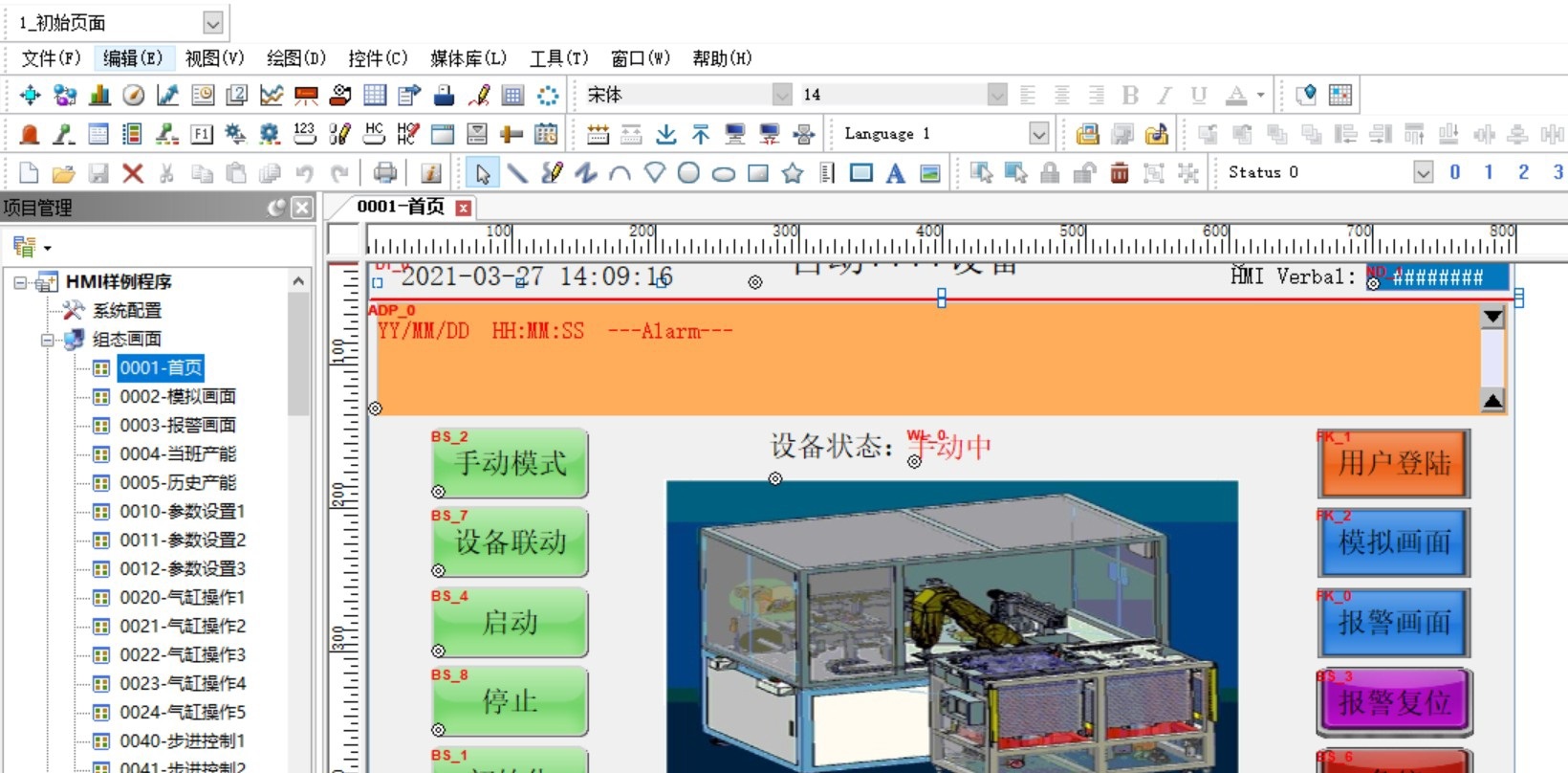
Task: Select the indicator lamp control icon
Action: (30, 134)
